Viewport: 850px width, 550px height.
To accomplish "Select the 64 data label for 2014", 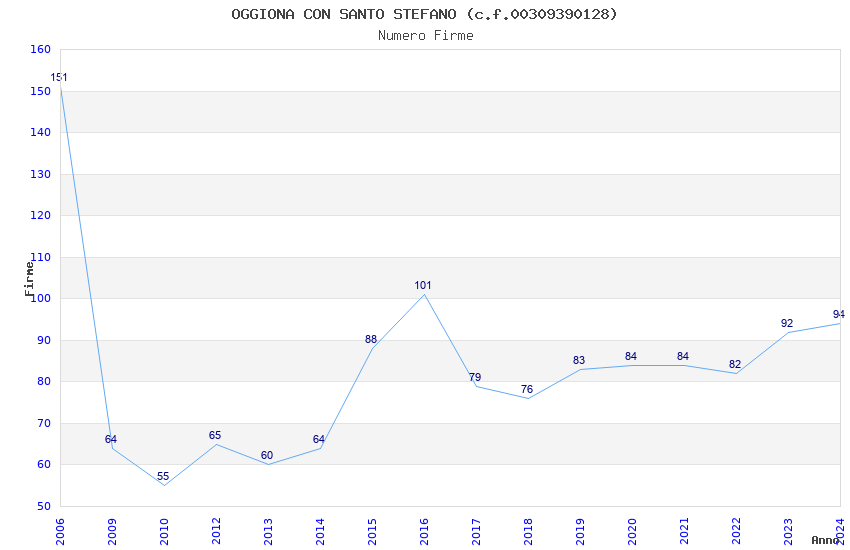I will [319, 439].
